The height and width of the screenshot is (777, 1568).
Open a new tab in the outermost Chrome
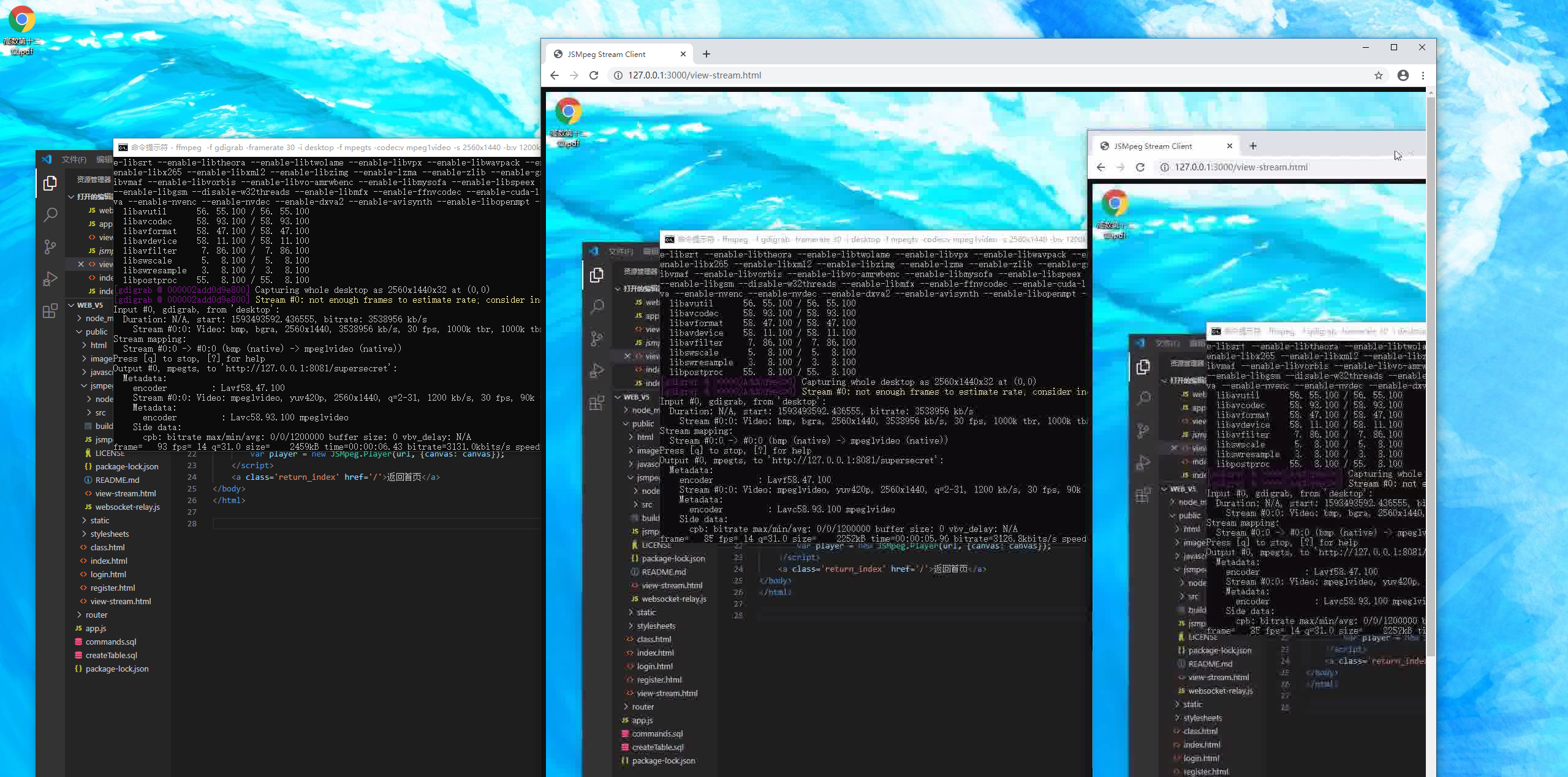706,54
